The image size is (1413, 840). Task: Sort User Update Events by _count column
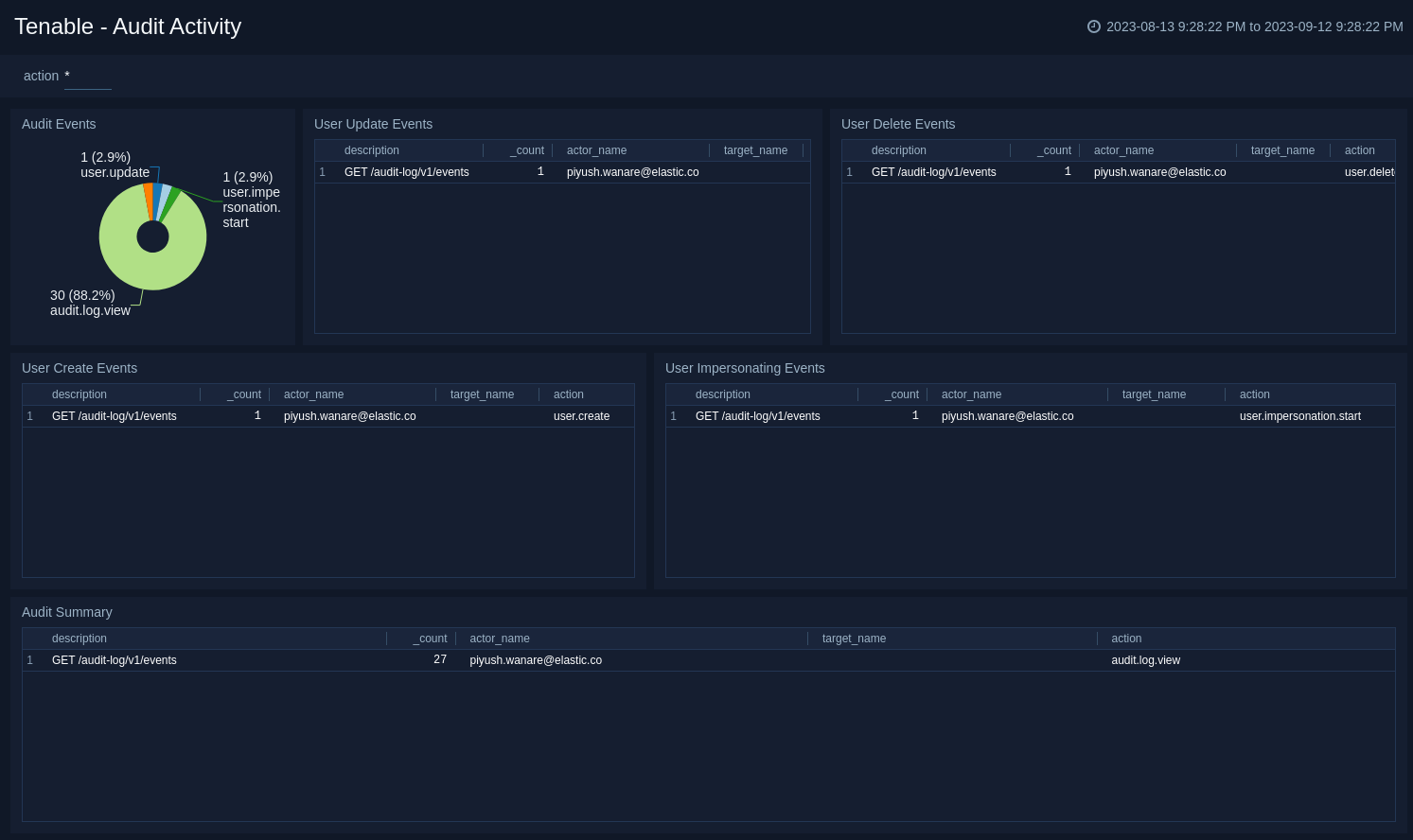tap(527, 150)
